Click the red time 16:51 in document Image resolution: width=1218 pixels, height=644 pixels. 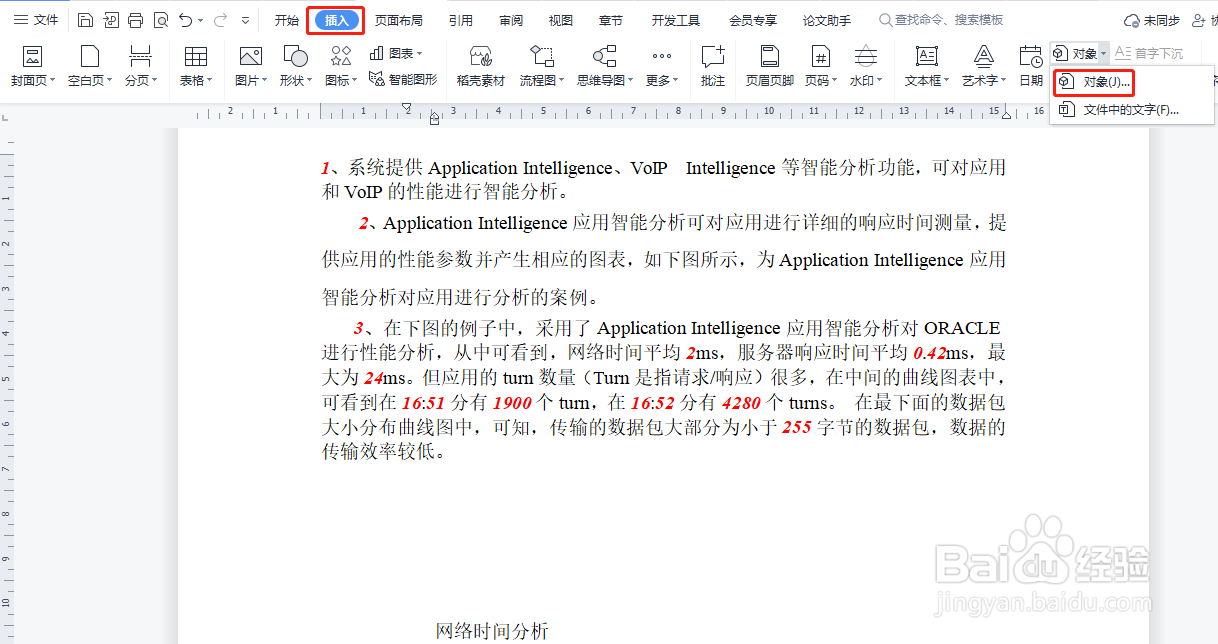(x=423, y=403)
